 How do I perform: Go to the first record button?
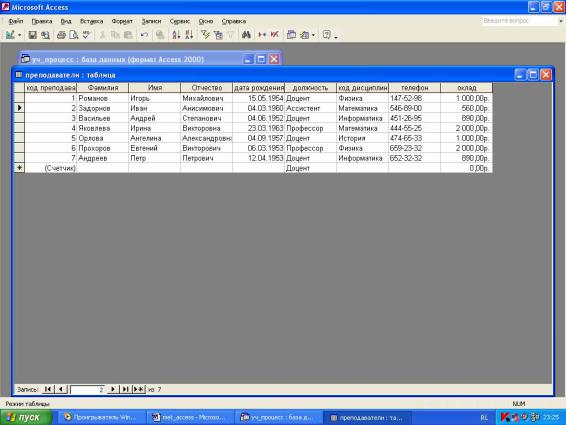(47, 389)
